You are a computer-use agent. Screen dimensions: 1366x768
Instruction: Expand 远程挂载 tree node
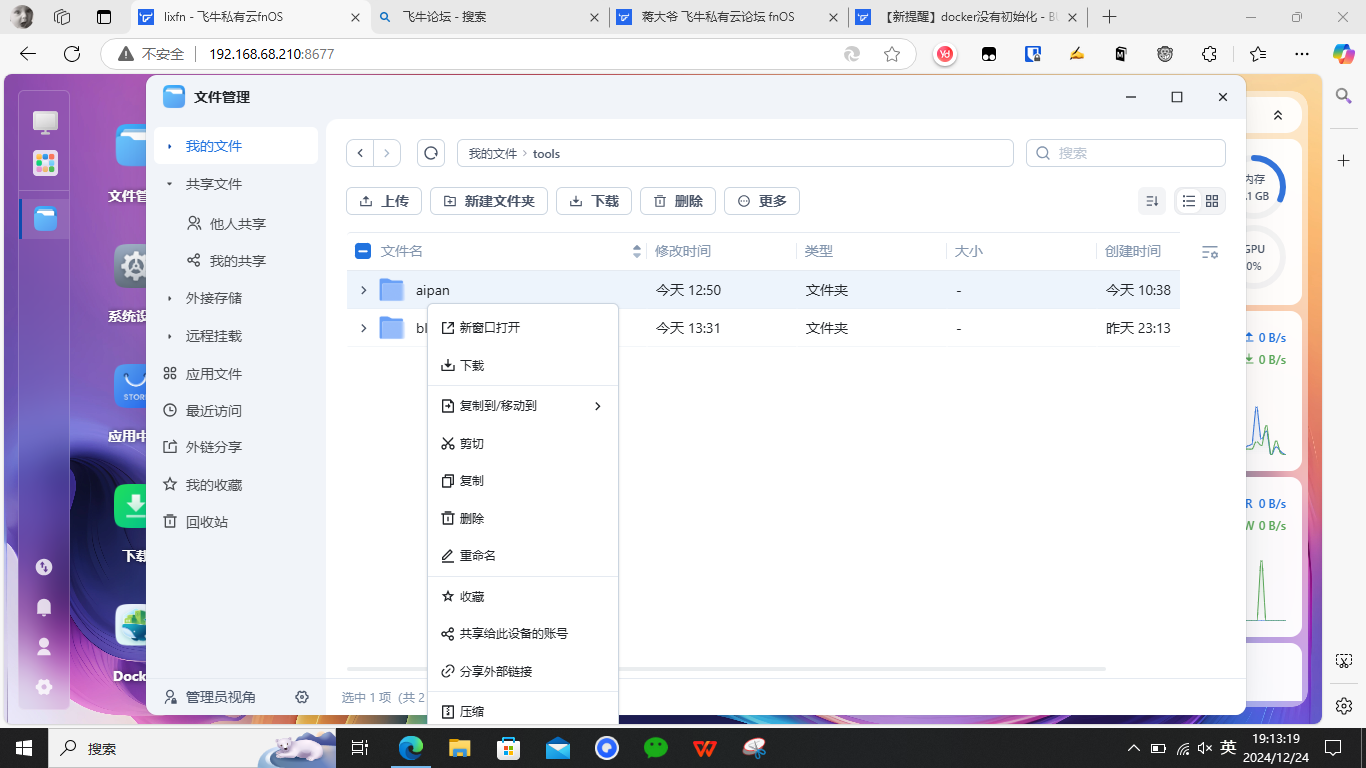[170, 336]
